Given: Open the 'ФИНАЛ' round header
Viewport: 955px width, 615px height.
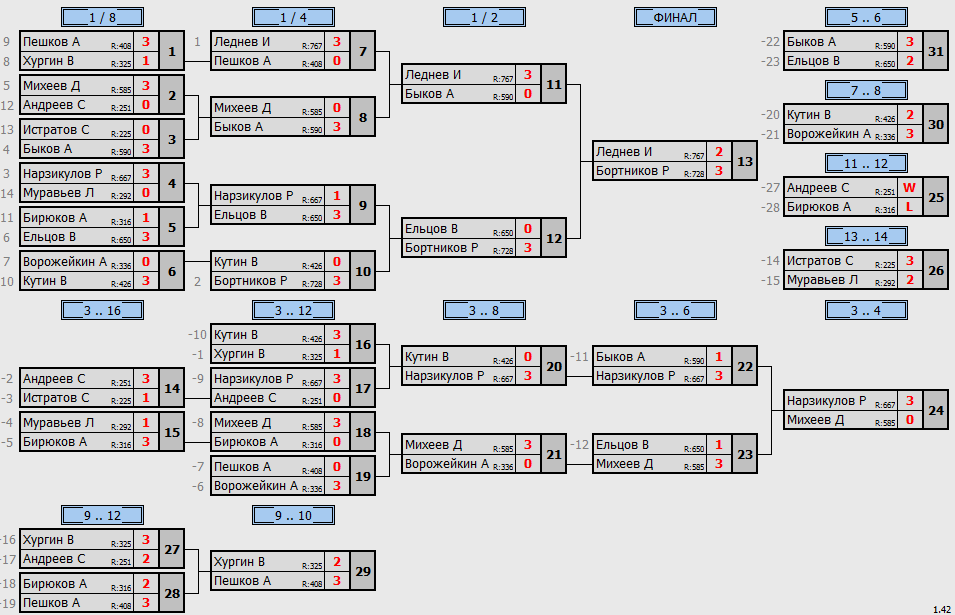Looking at the screenshot, I should point(675,17).
